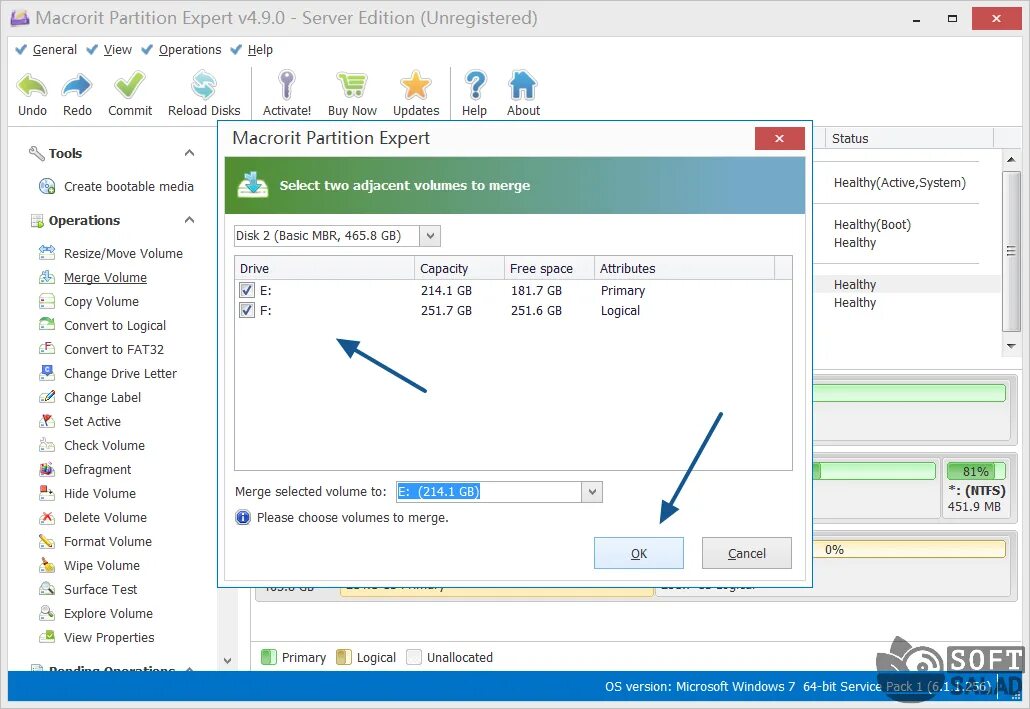Click the Merge Volume link text

point(105,277)
